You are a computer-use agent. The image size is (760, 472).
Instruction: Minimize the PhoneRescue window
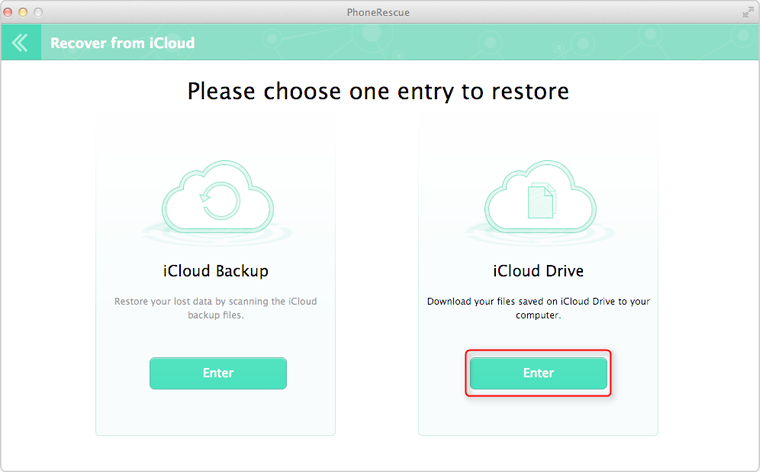pyautogui.click(x=26, y=11)
